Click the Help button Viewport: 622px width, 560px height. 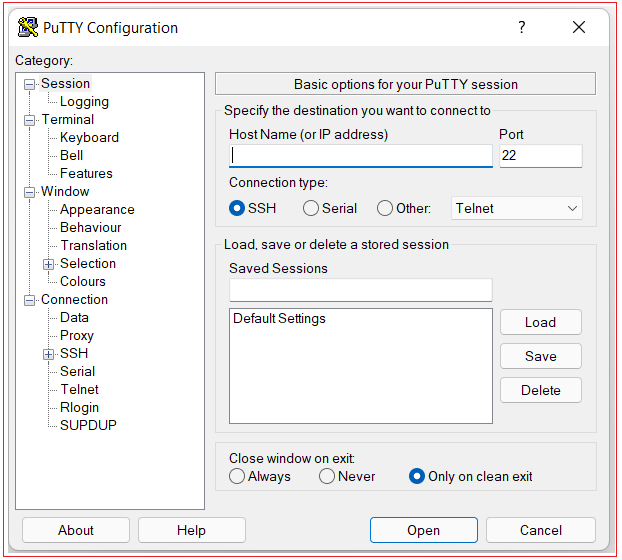(192, 530)
